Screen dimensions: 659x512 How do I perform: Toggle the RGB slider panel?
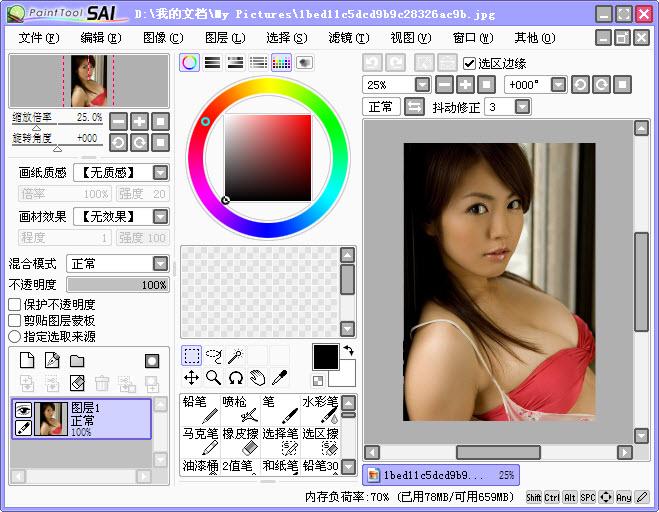tap(212, 63)
